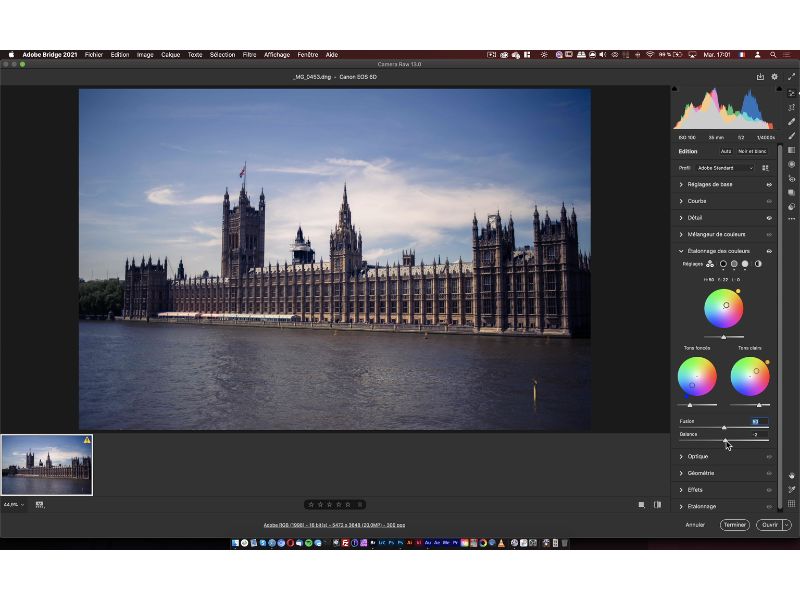Click the Terminer button
The height and width of the screenshot is (600, 800).
pos(734,524)
